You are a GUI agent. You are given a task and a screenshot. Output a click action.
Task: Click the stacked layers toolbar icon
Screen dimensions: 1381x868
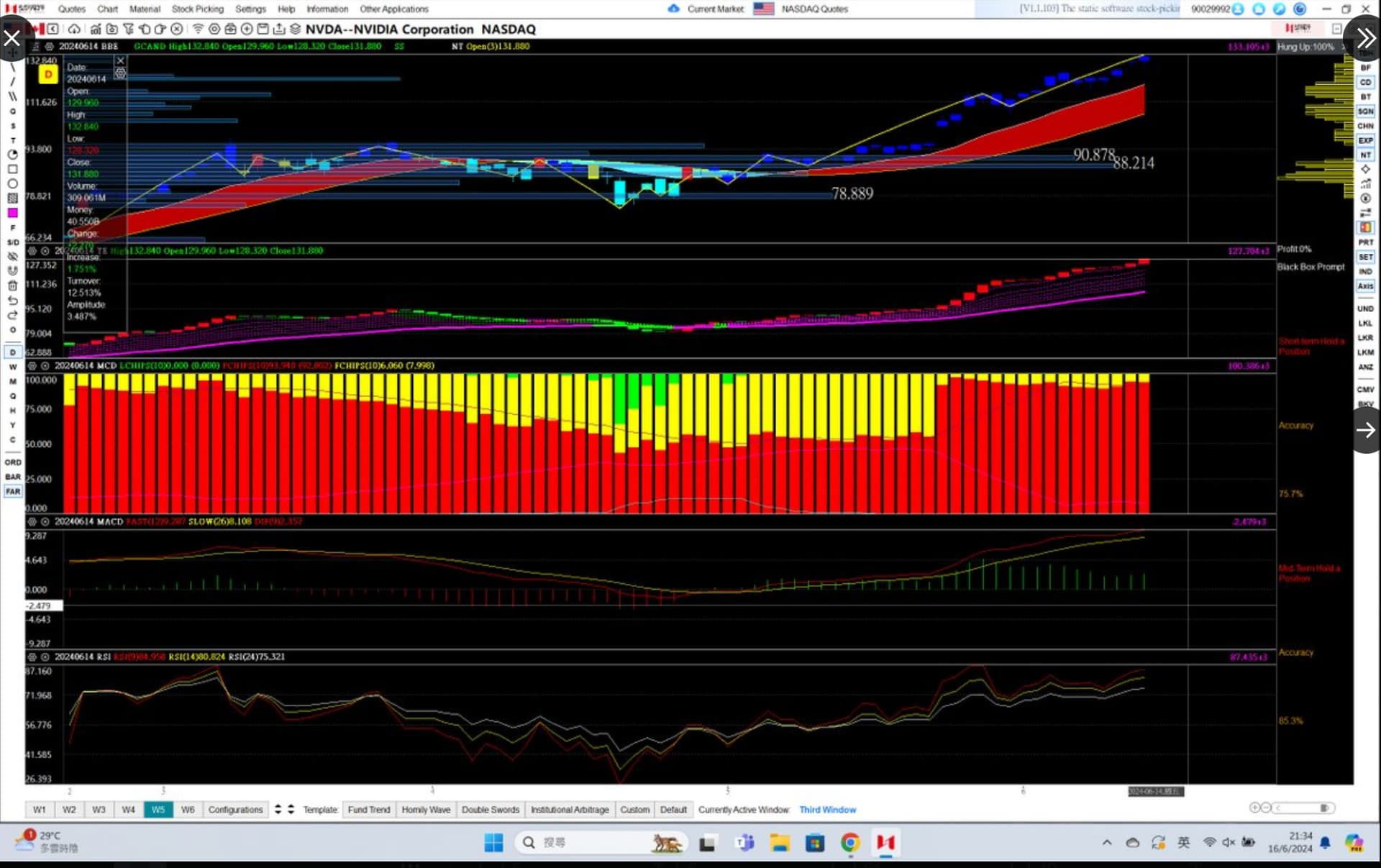[295, 29]
